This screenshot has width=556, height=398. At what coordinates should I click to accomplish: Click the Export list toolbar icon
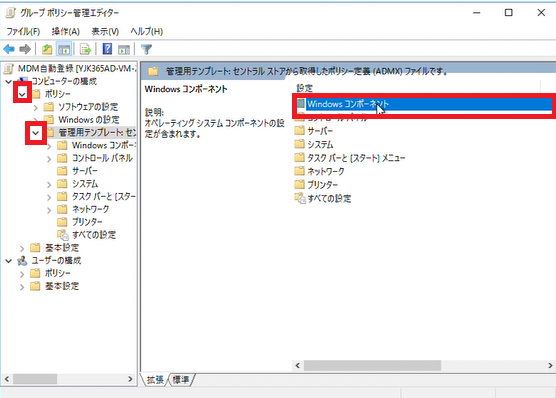(85, 49)
